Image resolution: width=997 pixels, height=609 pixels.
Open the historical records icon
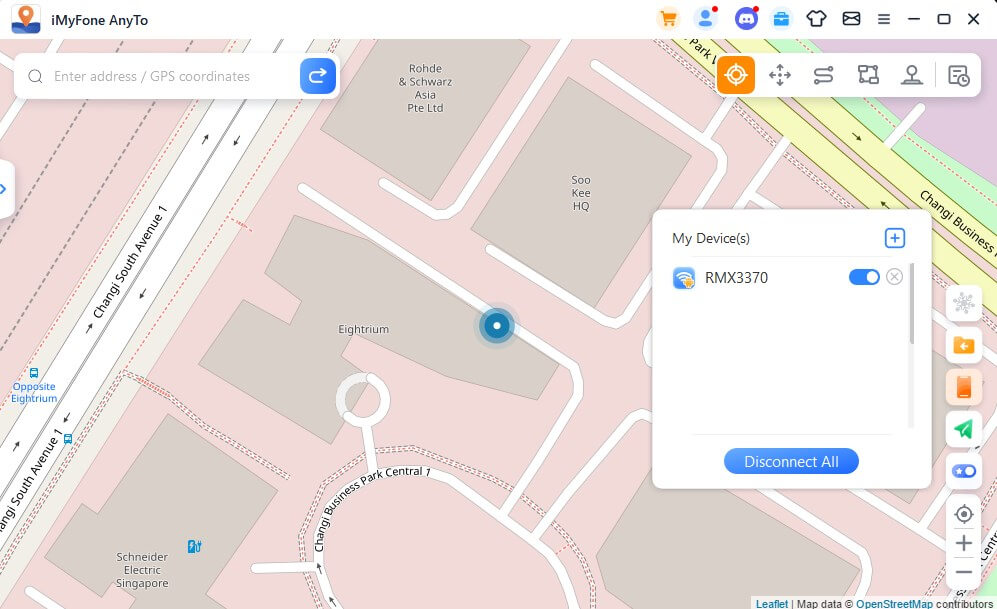click(x=958, y=75)
